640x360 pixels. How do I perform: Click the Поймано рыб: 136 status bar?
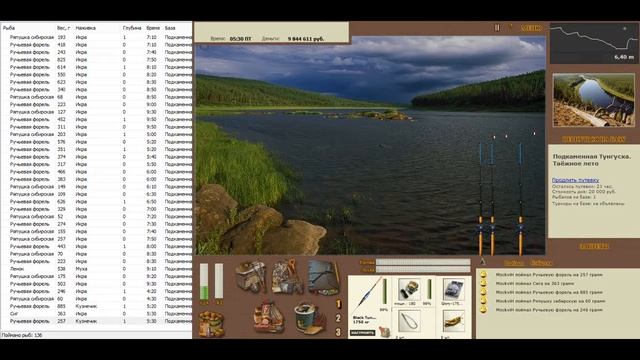coord(96,335)
